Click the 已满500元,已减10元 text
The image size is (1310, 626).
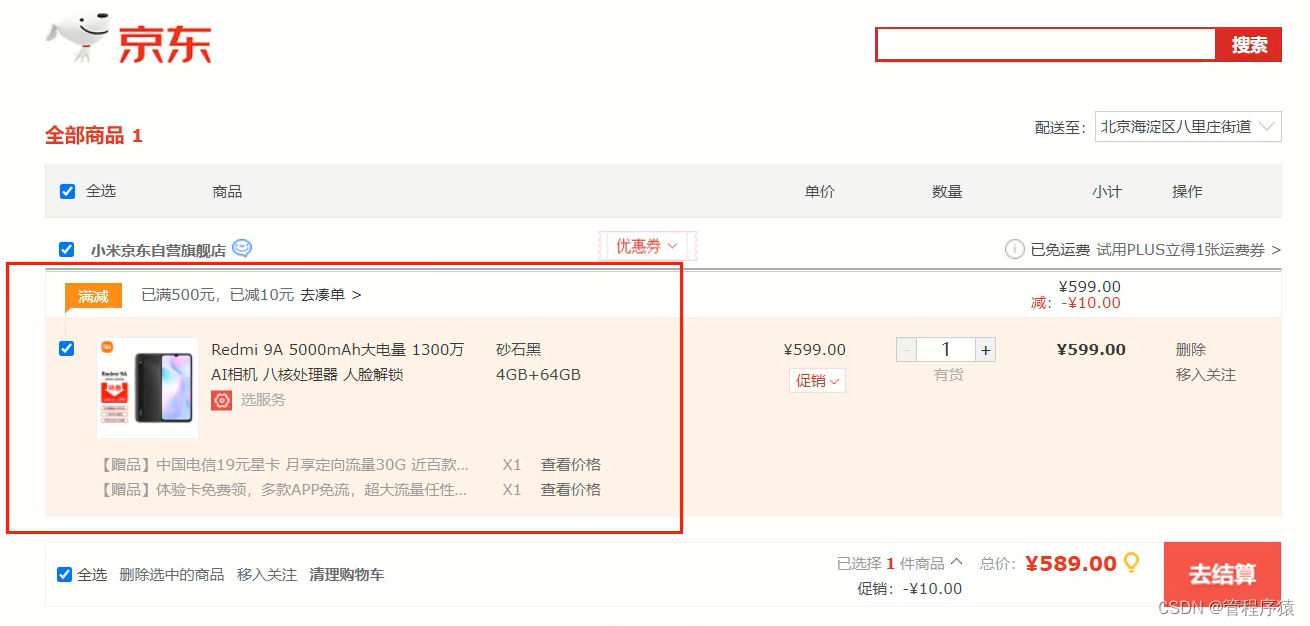[x=218, y=295]
